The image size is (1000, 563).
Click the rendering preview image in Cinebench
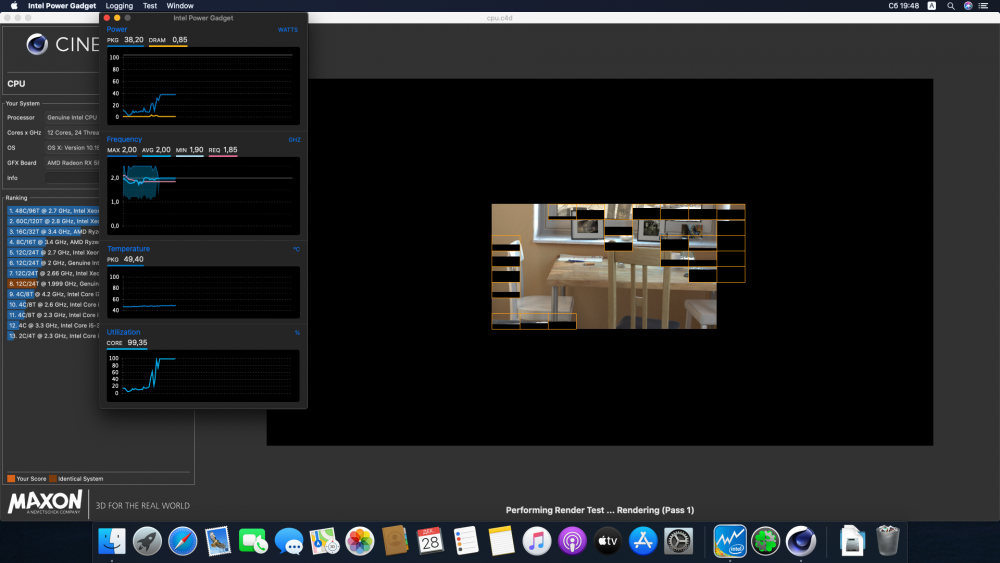[x=618, y=267]
